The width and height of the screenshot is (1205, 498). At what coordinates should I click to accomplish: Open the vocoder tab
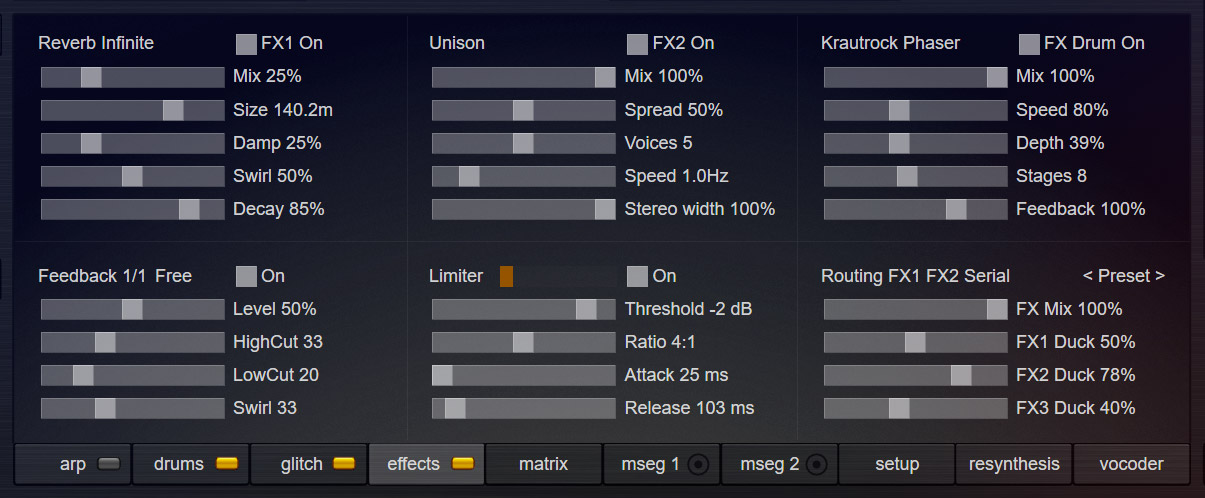tap(1131, 464)
